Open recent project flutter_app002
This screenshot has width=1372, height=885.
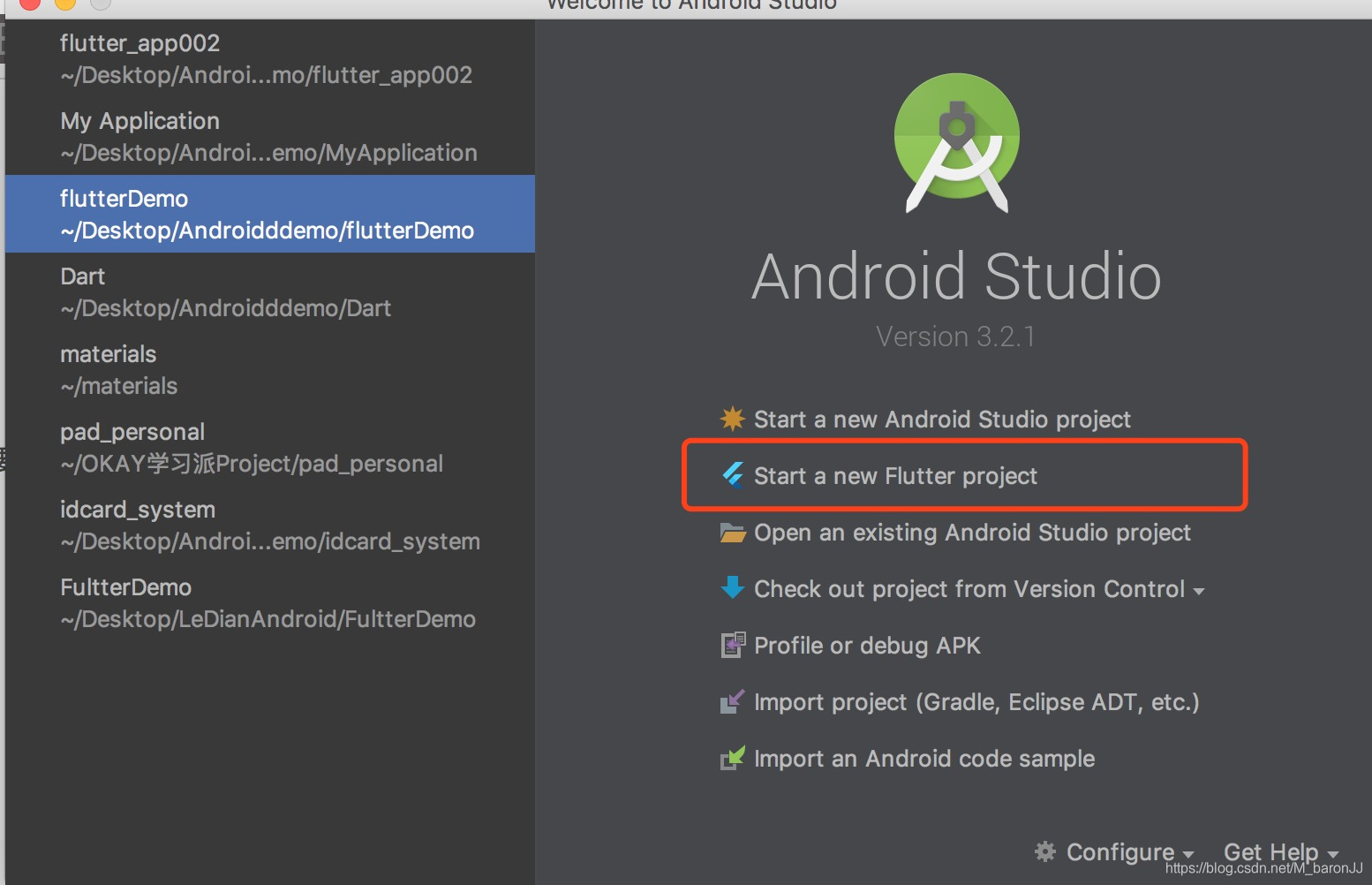(x=270, y=58)
